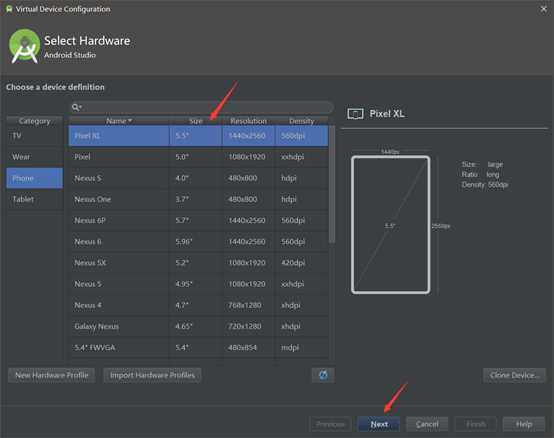Select the Galaxy Nexus device row
The image size is (554, 438).
click(198, 326)
